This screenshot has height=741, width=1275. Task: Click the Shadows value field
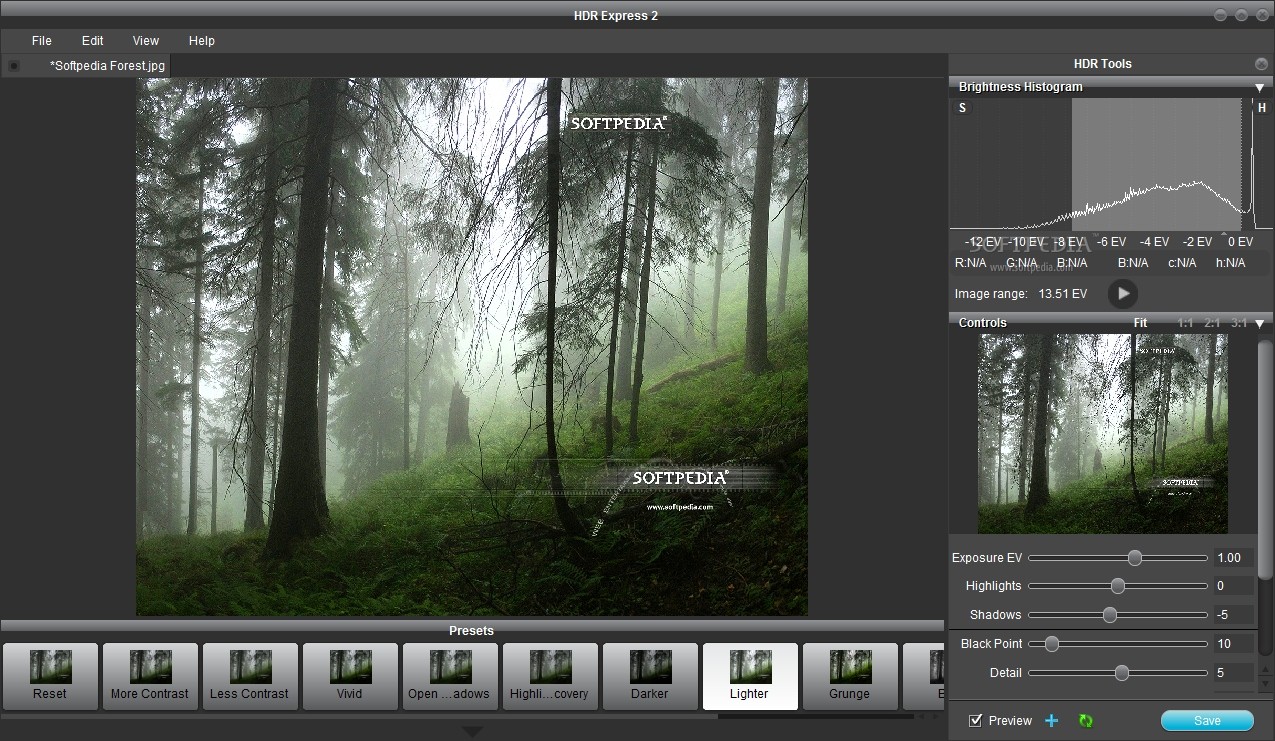point(1233,615)
